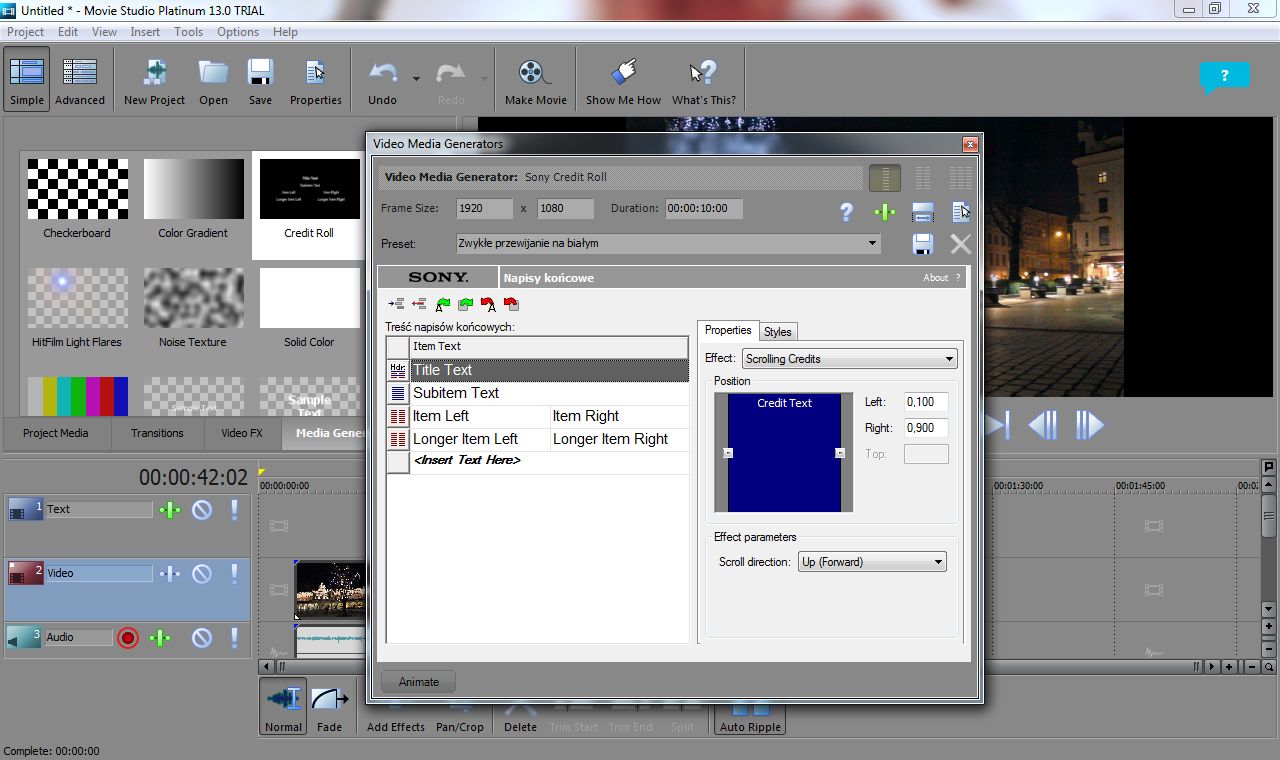The width and height of the screenshot is (1280, 760).
Task: Switch to Advanced editing mode
Action: [x=80, y=80]
